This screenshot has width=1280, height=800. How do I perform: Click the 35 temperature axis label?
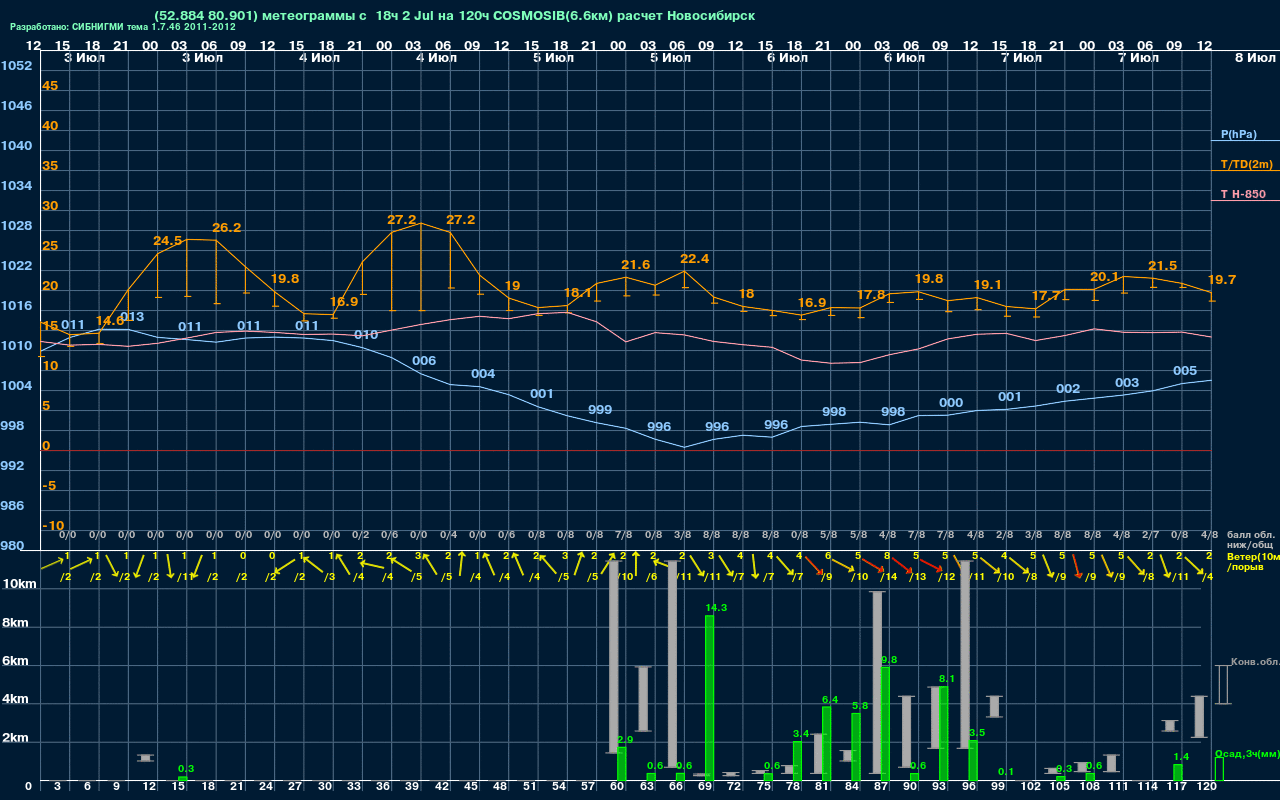coord(50,166)
